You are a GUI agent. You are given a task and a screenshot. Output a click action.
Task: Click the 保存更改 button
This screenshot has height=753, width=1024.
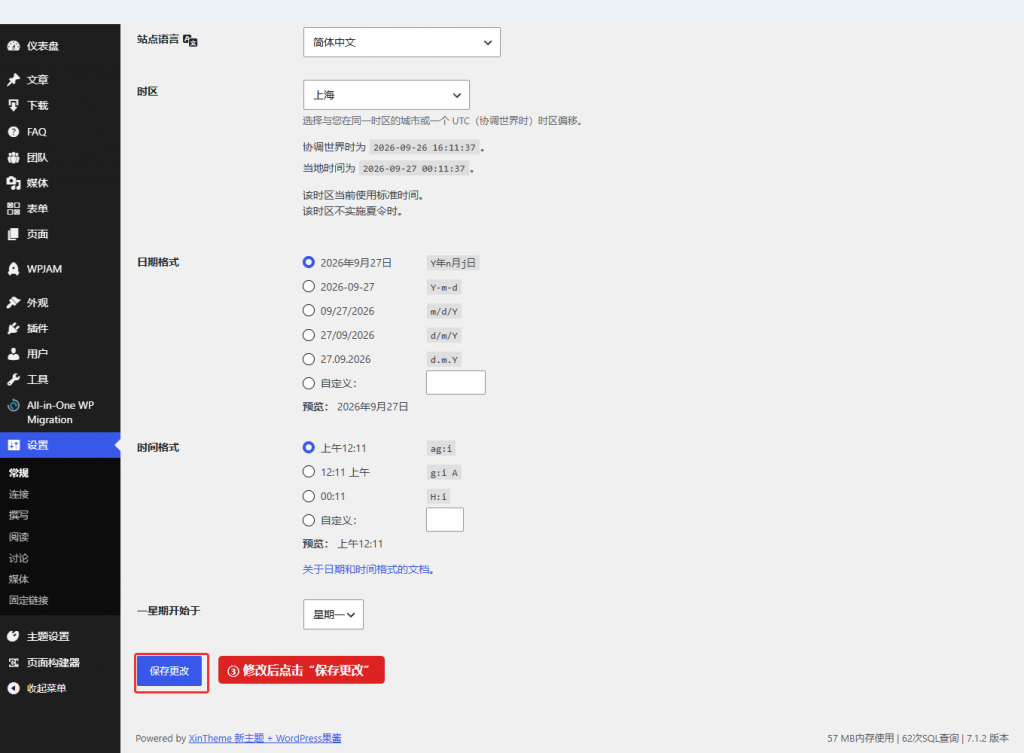pos(170,671)
